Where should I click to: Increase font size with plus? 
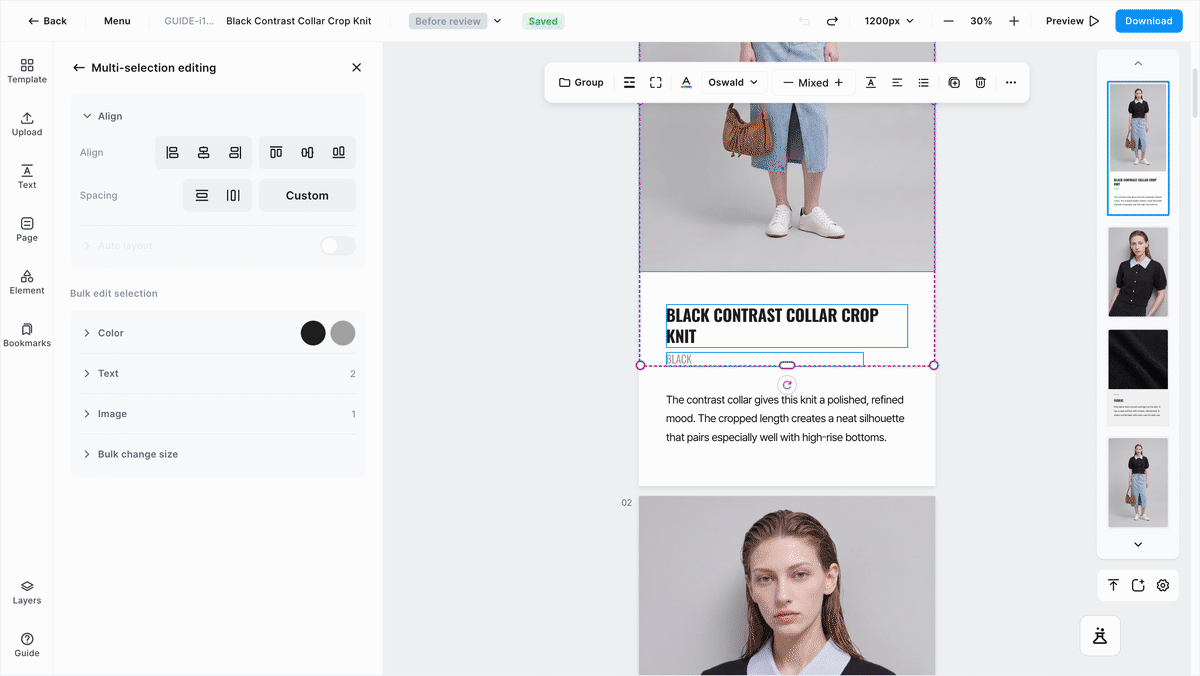pos(839,83)
